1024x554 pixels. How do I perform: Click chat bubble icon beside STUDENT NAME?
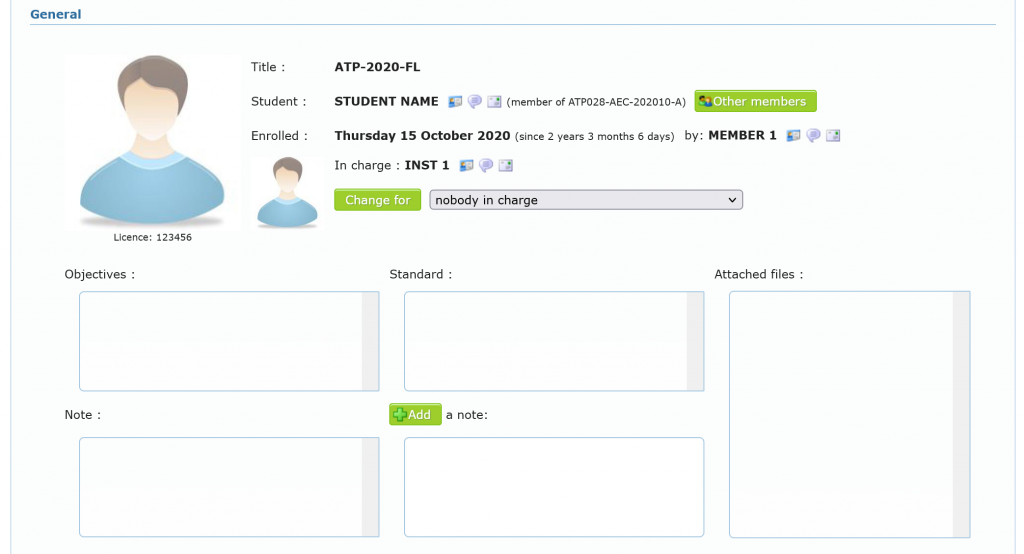click(475, 101)
